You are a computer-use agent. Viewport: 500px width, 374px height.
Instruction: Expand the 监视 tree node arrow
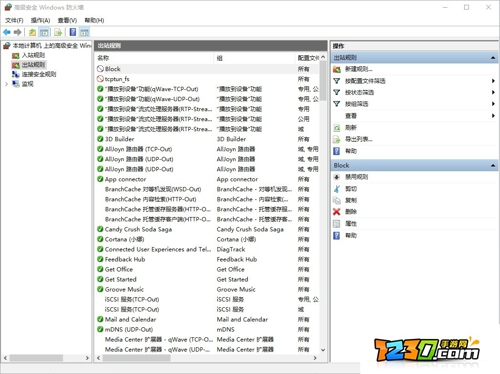click(6, 84)
